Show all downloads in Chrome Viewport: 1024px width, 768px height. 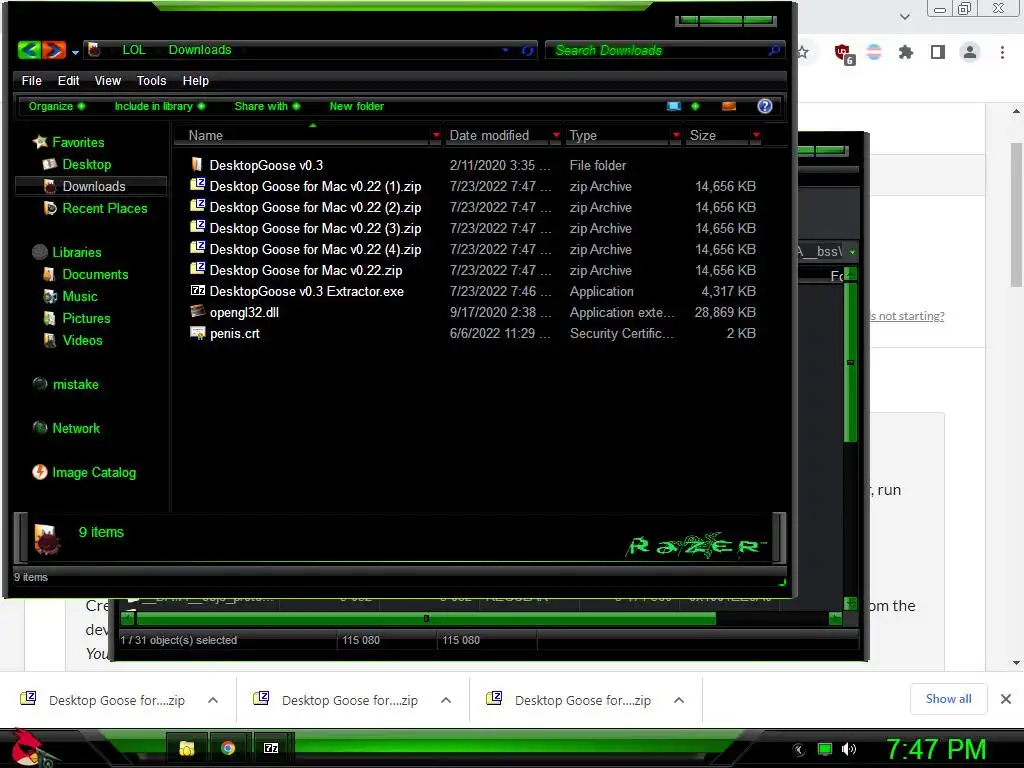coord(948,699)
